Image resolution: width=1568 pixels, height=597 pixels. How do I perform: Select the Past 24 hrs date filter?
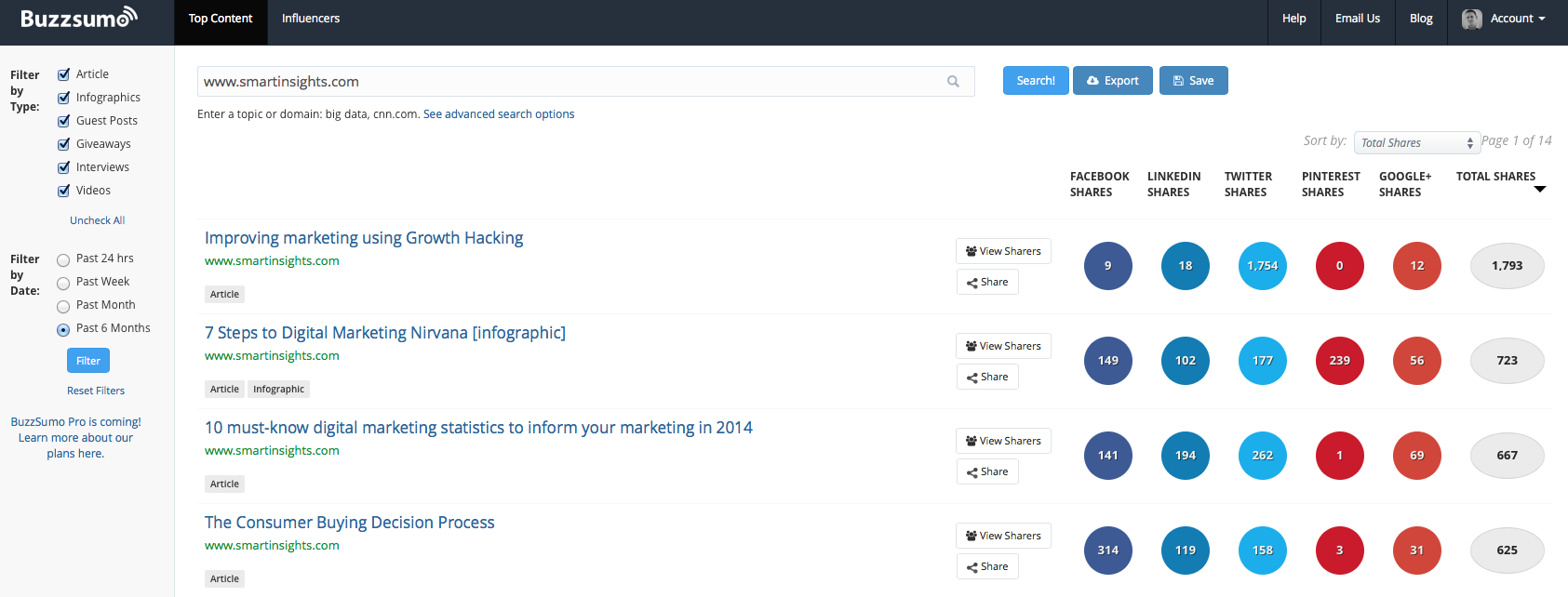coord(63,260)
